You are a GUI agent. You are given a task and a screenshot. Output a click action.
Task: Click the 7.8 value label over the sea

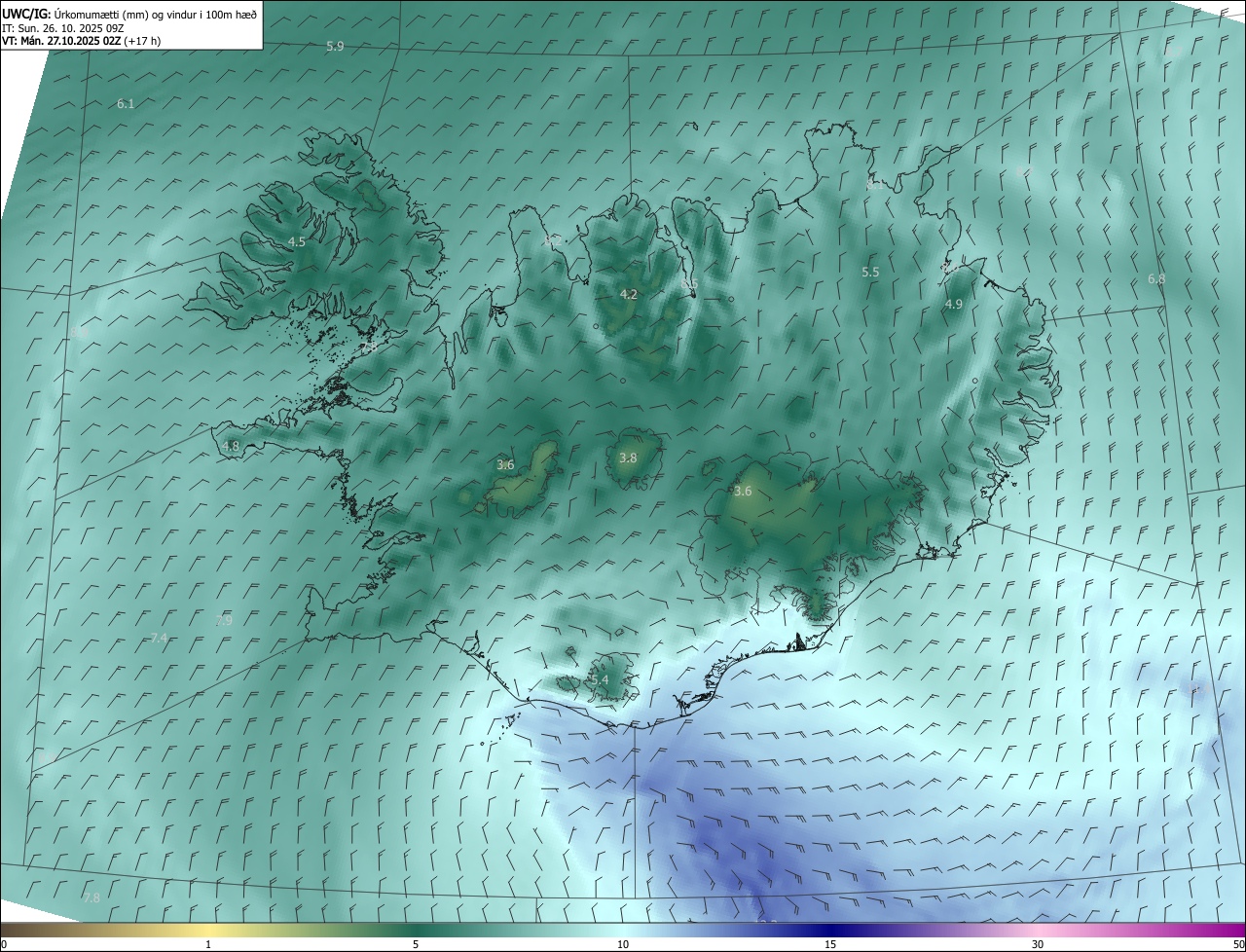[x=92, y=897]
